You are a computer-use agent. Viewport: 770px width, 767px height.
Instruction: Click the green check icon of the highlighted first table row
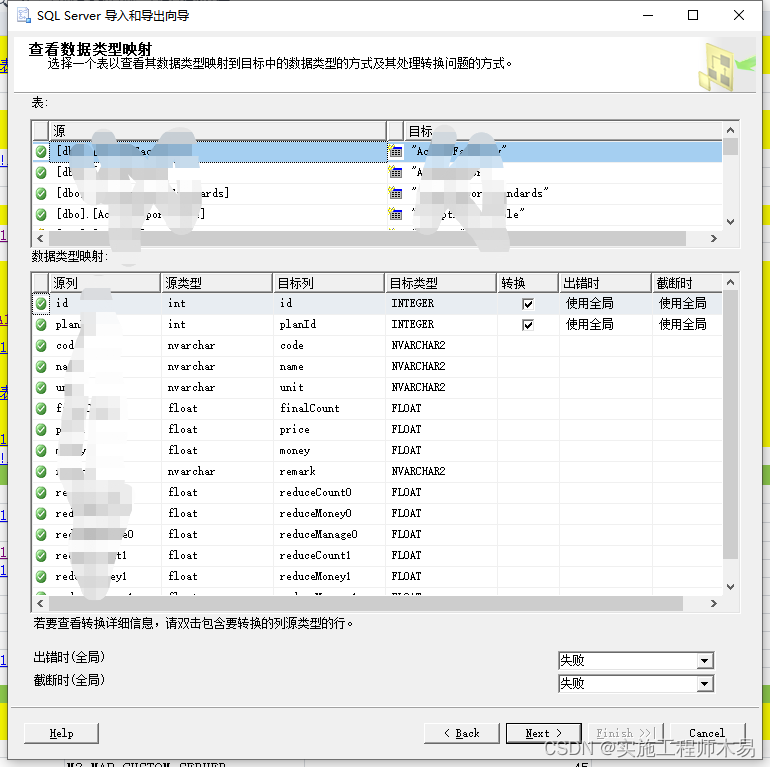(41, 151)
